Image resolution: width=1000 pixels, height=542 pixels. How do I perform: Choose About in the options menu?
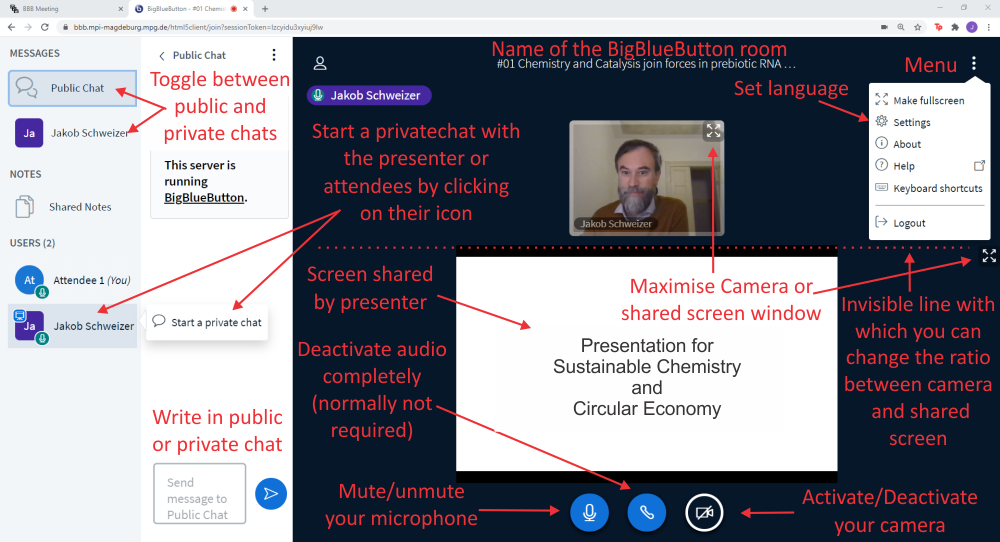point(929,144)
